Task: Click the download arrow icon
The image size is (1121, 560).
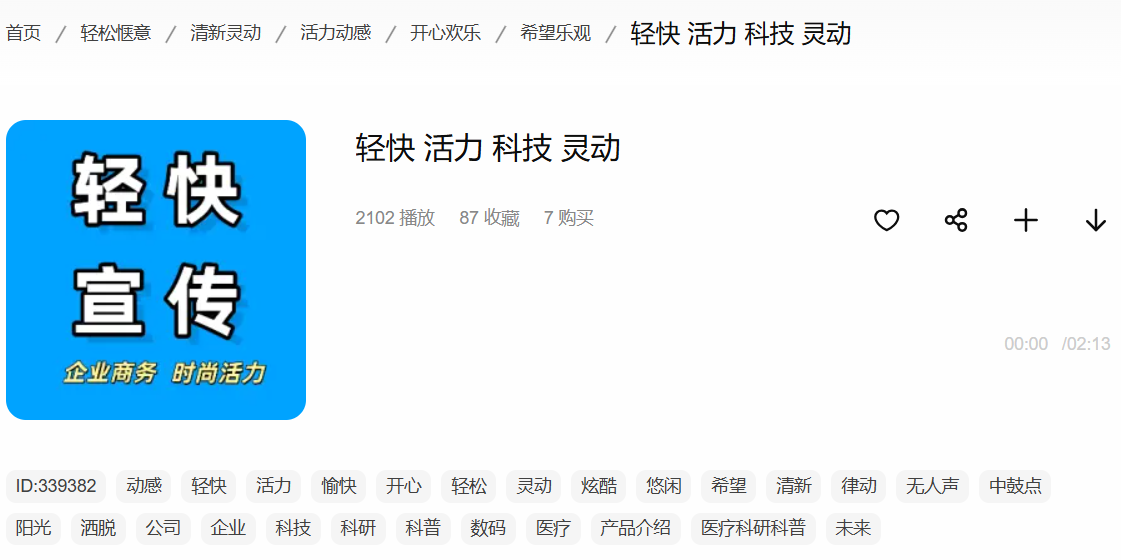Action: tap(1096, 220)
